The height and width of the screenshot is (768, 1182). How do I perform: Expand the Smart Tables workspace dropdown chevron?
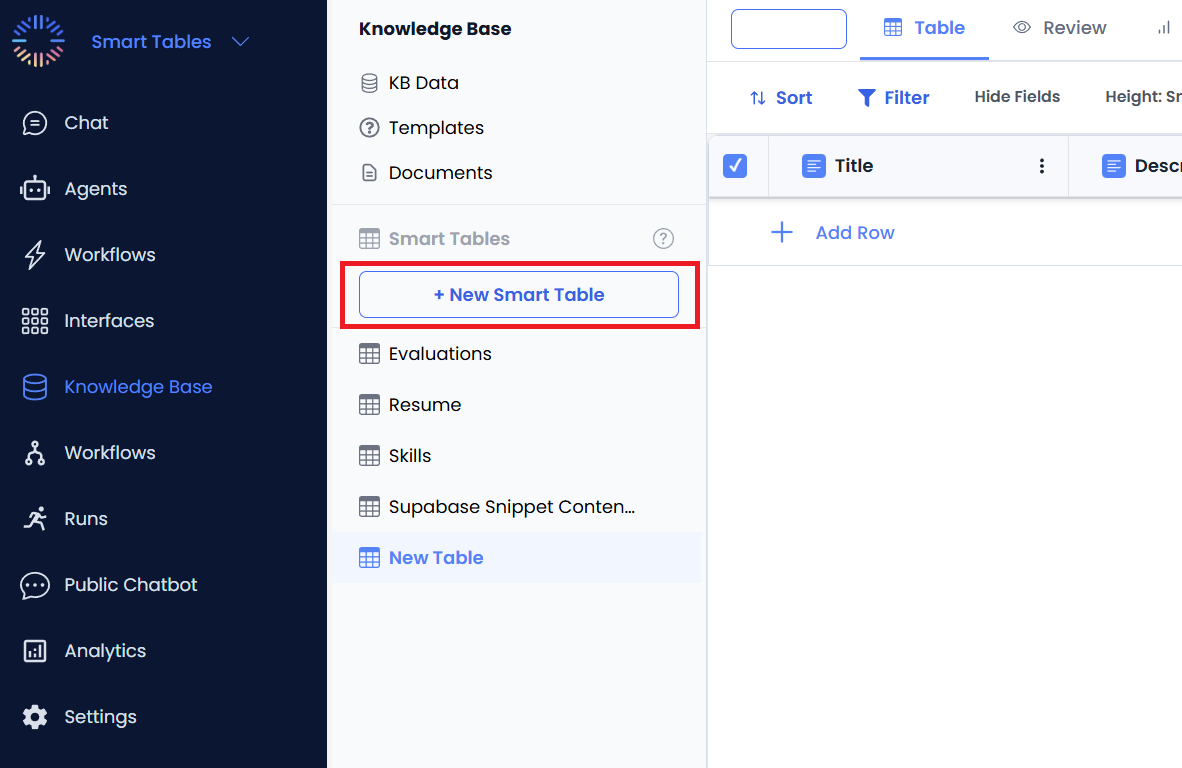(240, 42)
